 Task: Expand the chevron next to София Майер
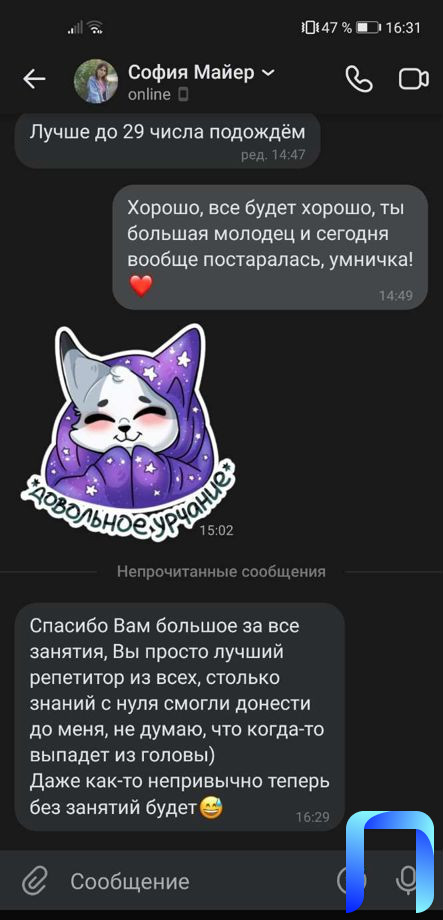[267, 72]
